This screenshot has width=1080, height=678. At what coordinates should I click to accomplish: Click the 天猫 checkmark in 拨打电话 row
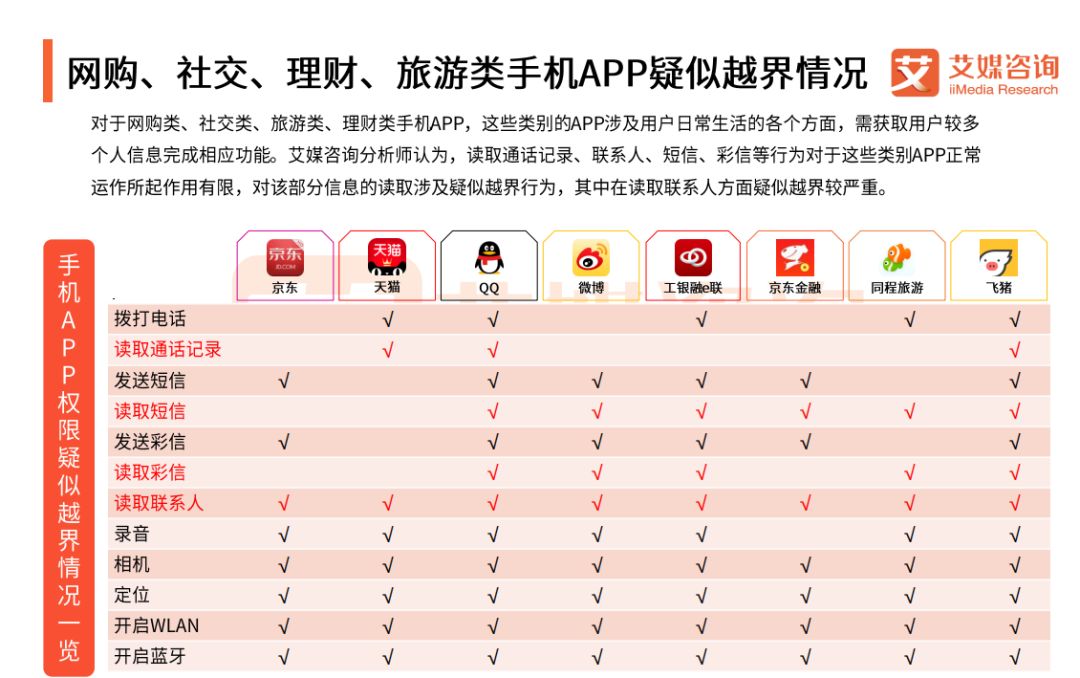tap(388, 320)
